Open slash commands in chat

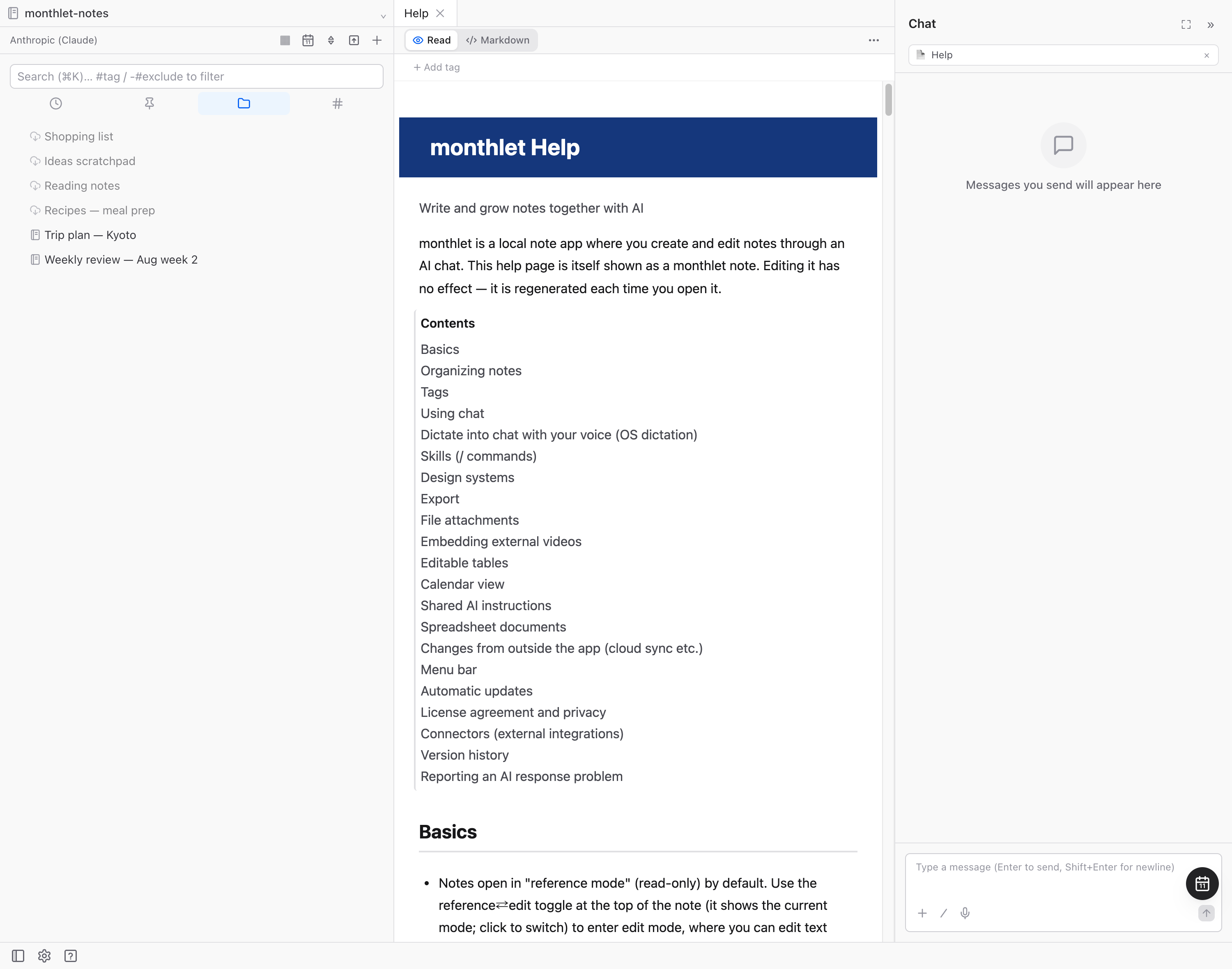click(944, 914)
